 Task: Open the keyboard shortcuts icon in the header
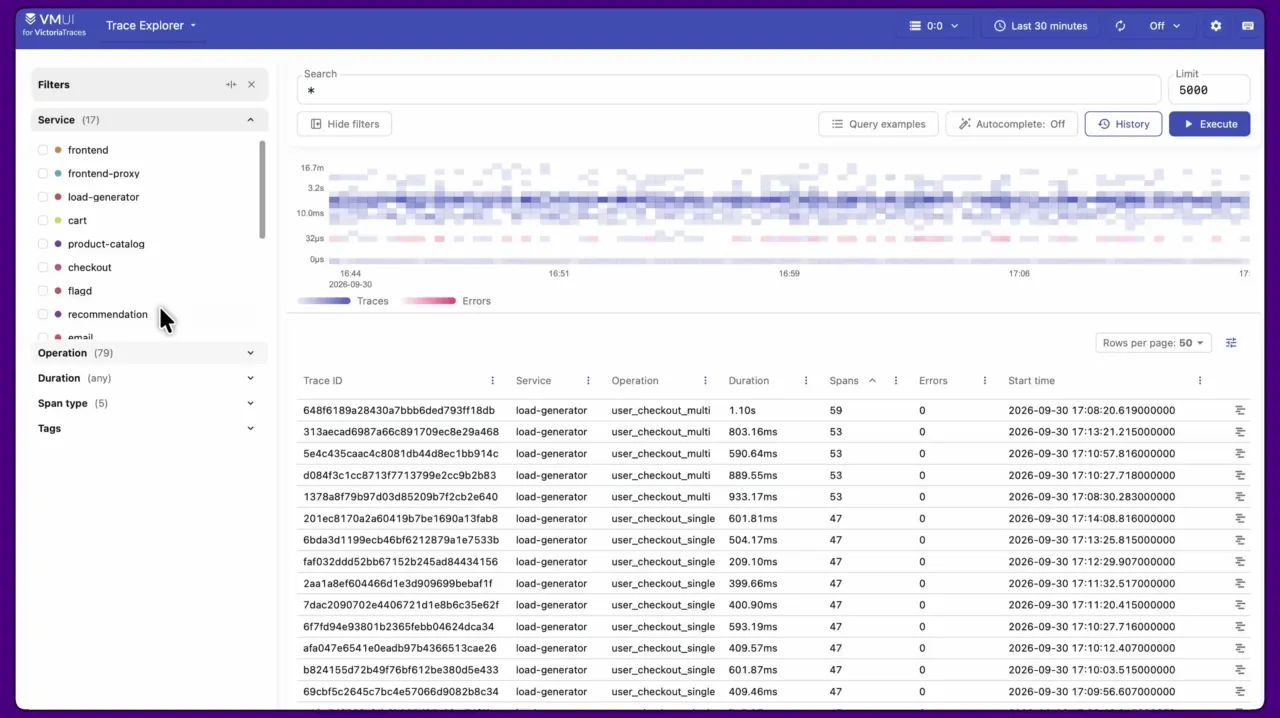[1248, 26]
